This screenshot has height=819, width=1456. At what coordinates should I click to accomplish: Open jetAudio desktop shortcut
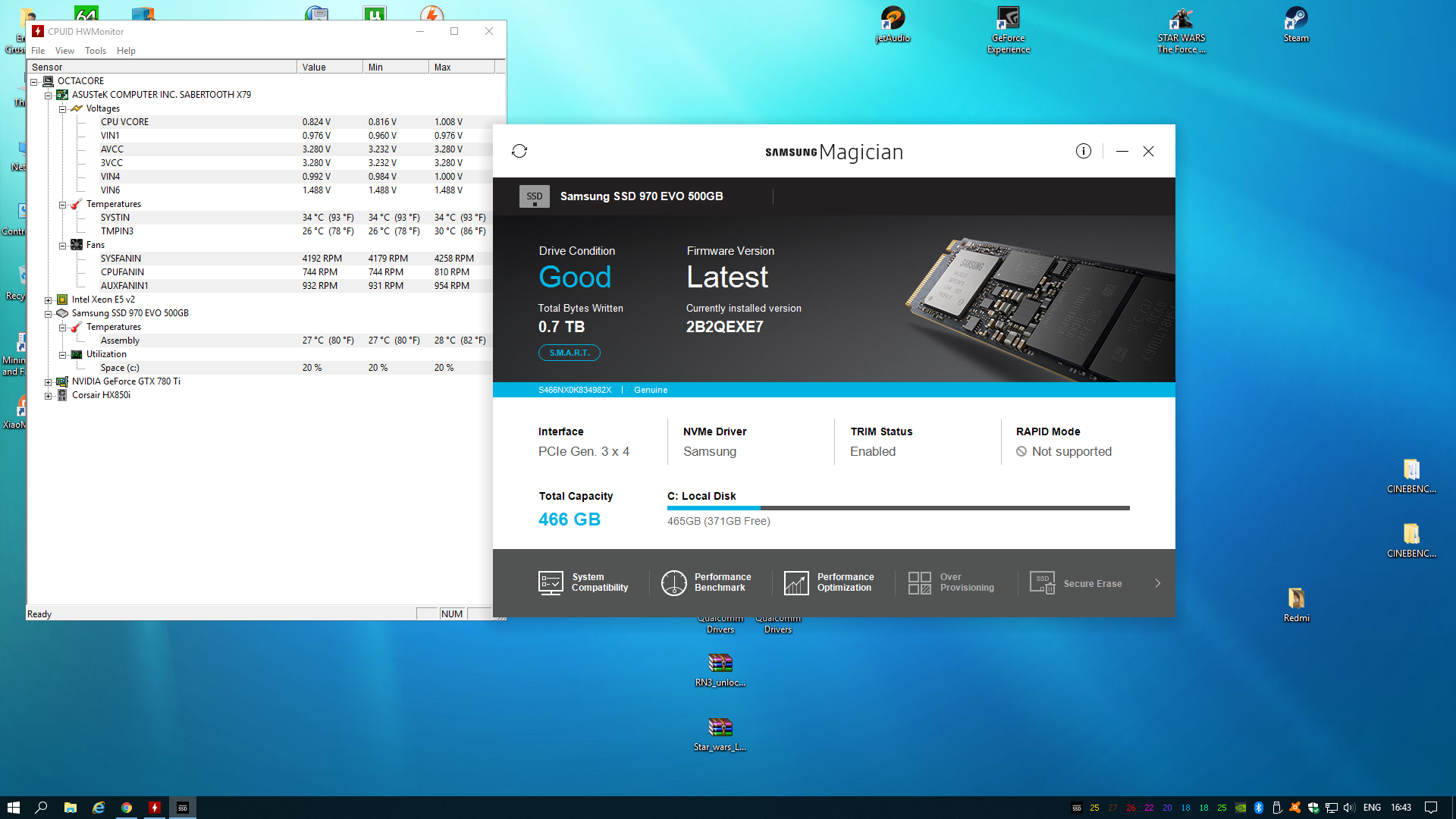point(893,24)
